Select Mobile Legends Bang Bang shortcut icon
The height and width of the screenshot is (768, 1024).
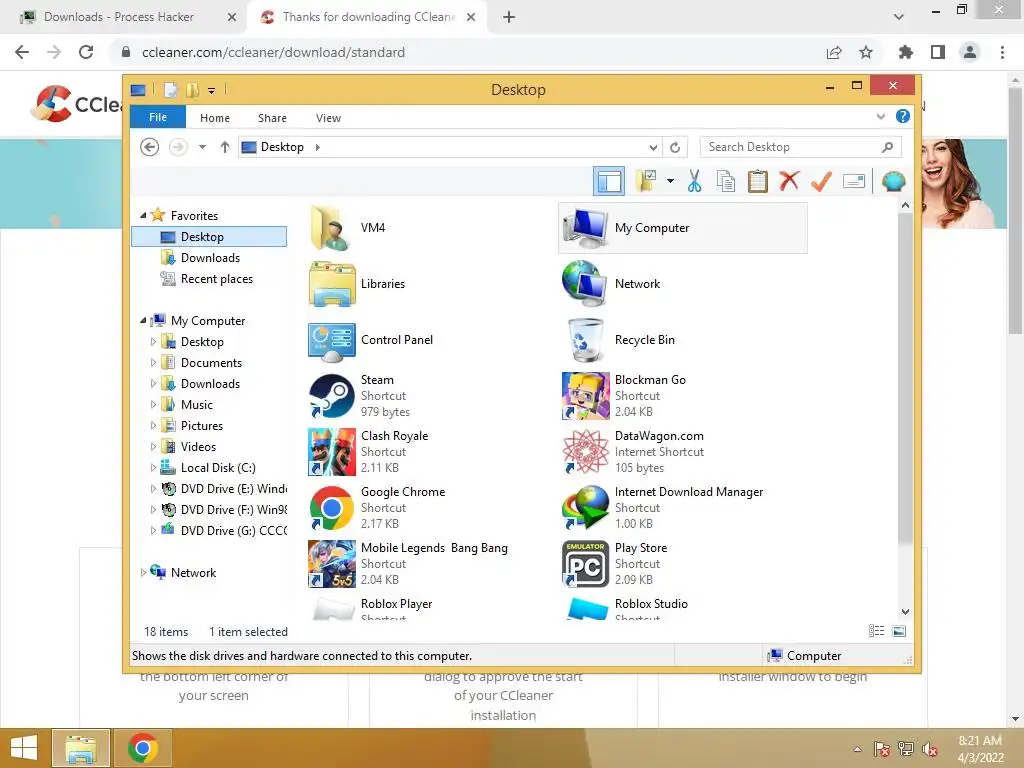(x=332, y=564)
